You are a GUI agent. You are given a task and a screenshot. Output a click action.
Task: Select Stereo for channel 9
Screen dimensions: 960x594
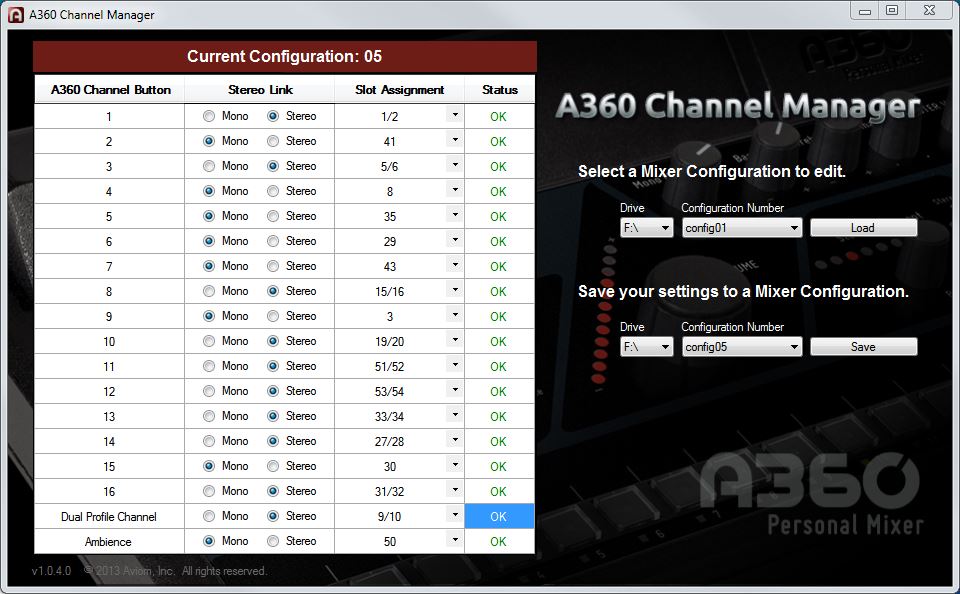(273, 316)
